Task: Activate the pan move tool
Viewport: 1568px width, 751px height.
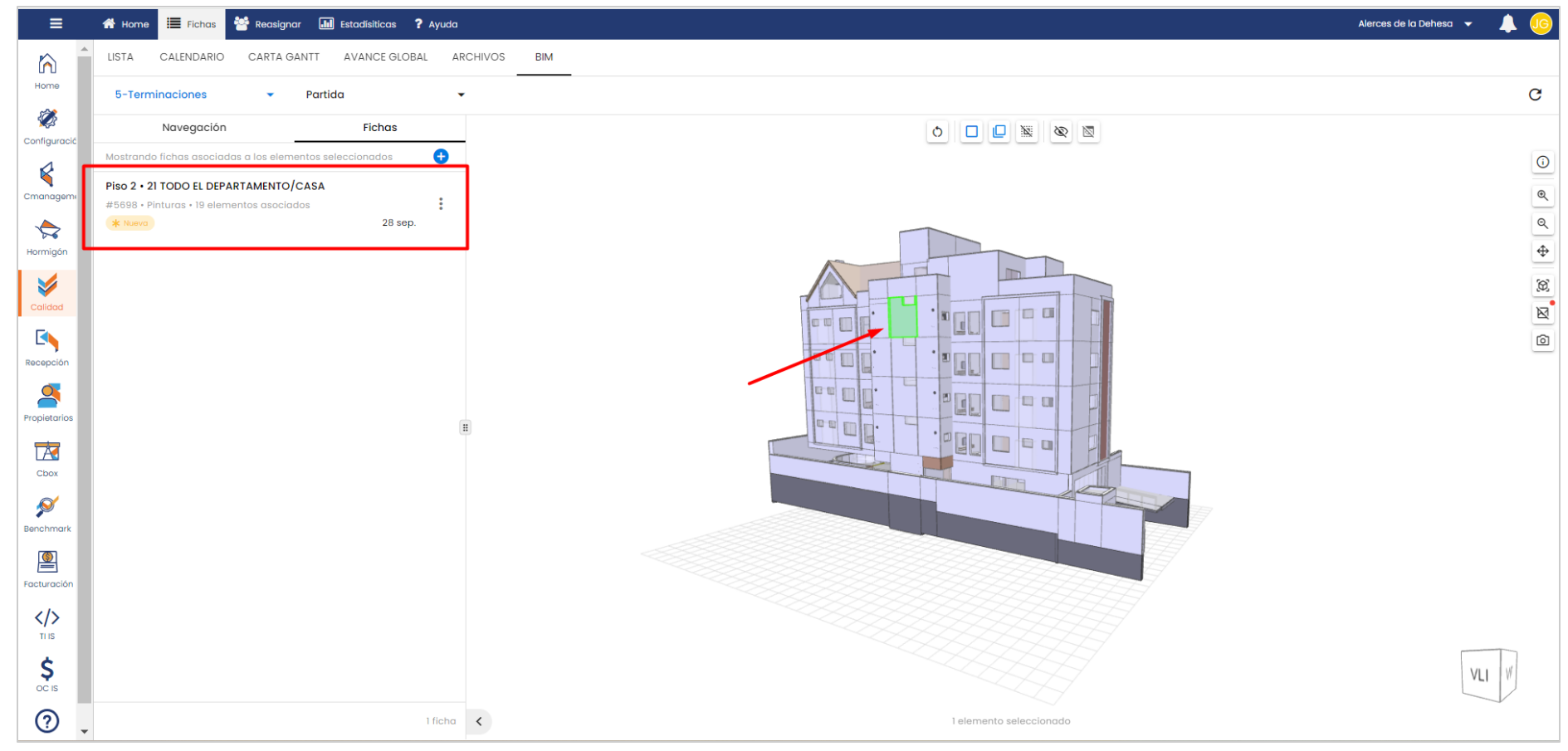Action: pyautogui.click(x=1541, y=251)
